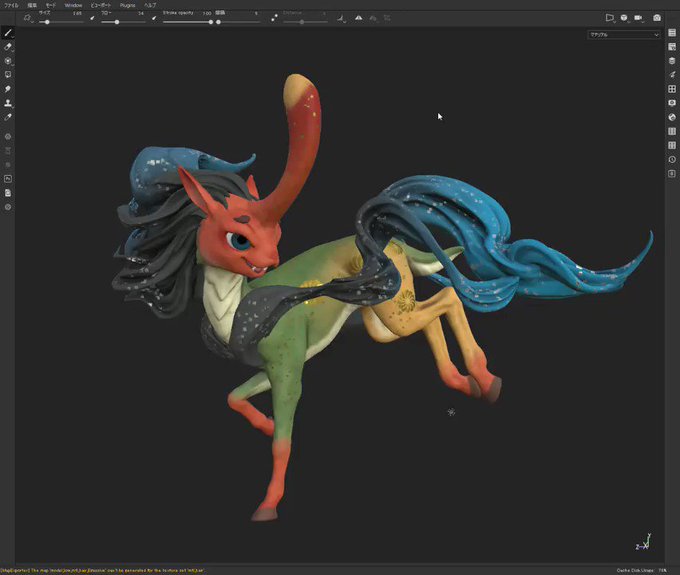Select the Smudge tool
Image resolution: width=680 pixels, height=575 pixels.
click(x=8, y=89)
